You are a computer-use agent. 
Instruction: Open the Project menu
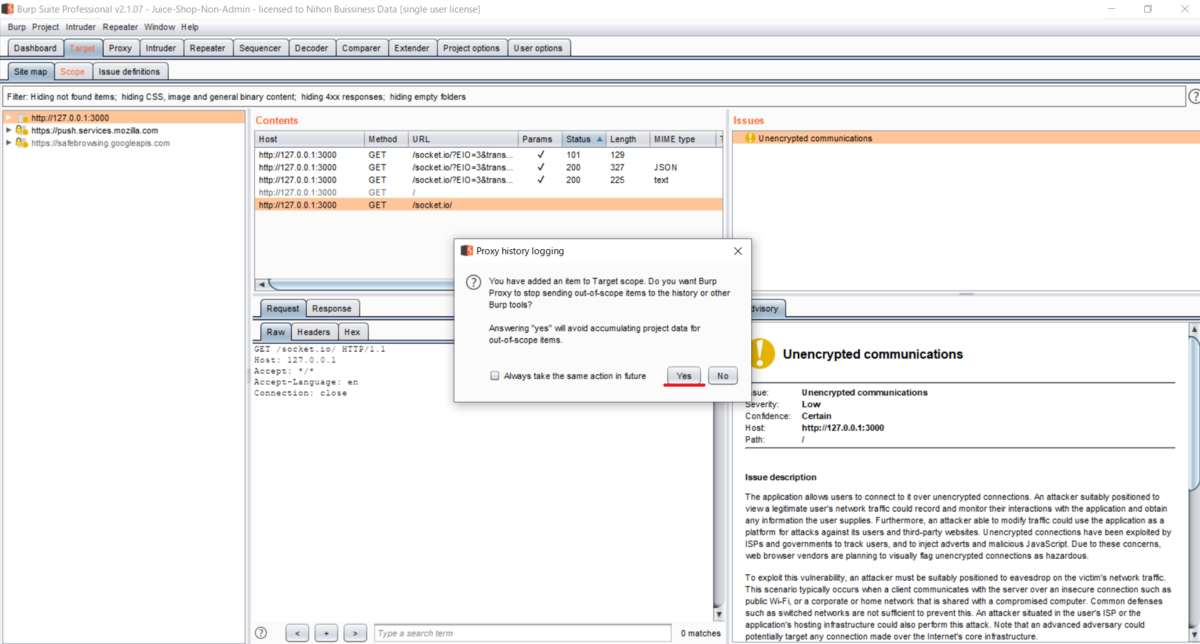point(45,27)
